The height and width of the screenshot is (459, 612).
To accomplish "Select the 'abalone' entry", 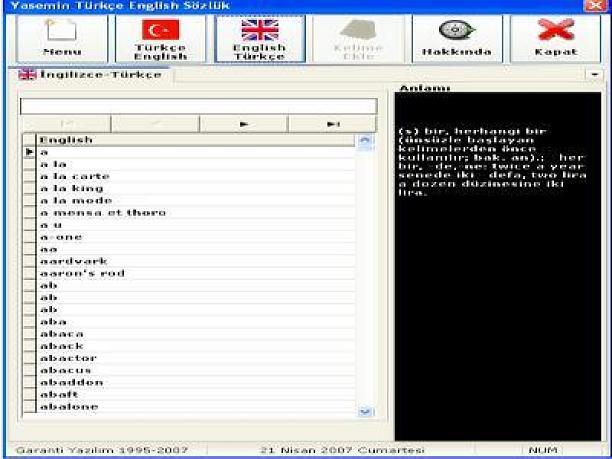I will 195,406.
